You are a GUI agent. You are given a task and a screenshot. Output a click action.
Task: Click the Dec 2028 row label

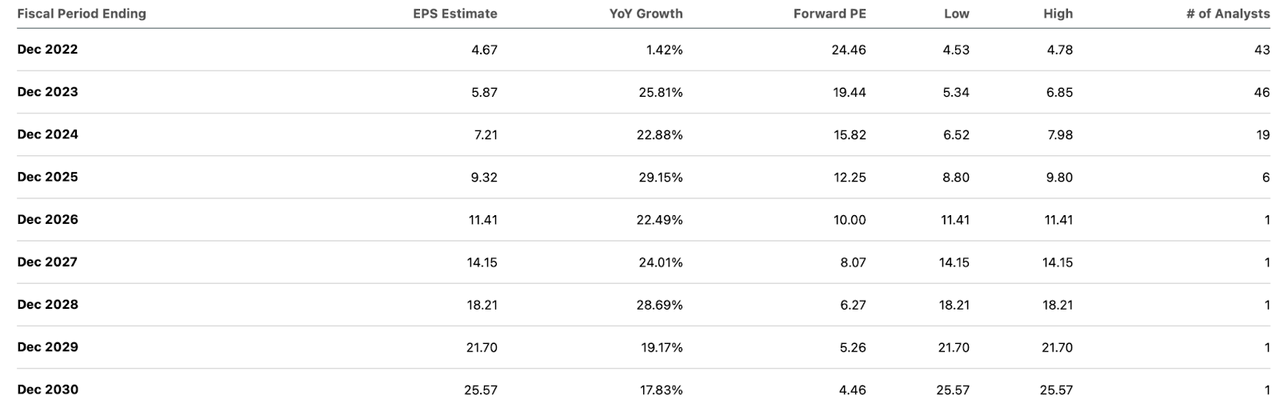47,304
